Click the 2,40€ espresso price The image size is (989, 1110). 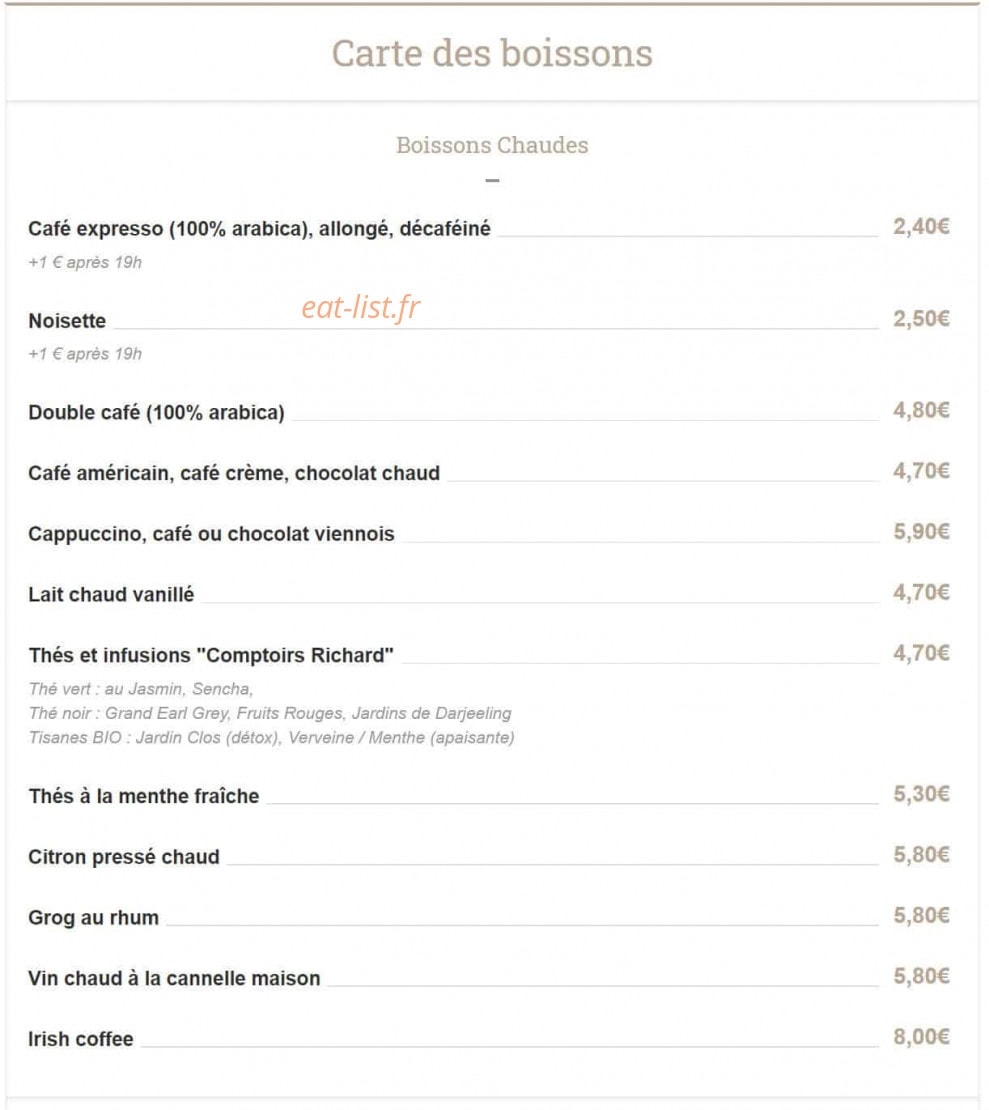[921, 227]
